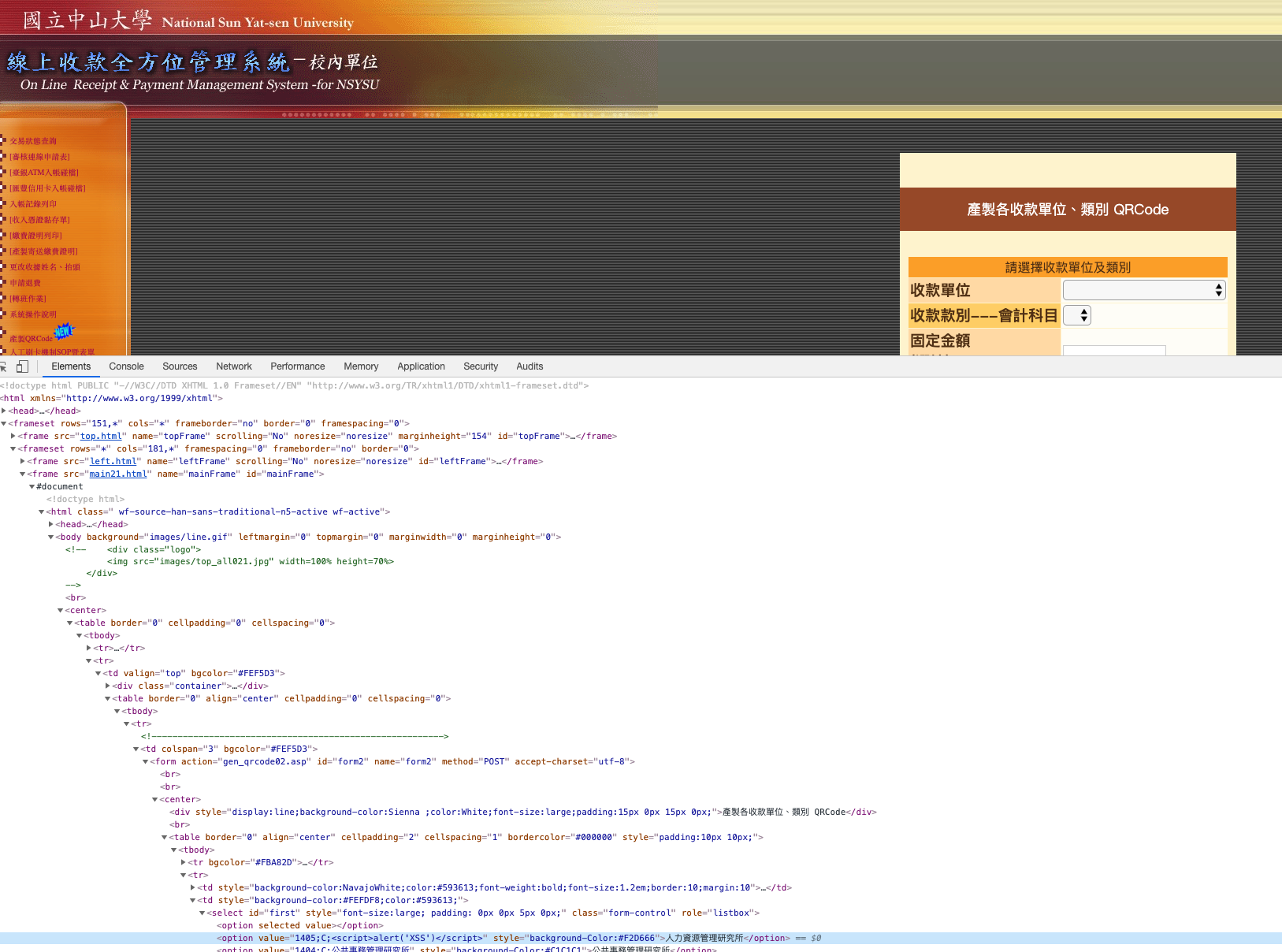Screen dimensions: 1282x952
Task: Expand the div class="container" node
Action: click(108, 686)
